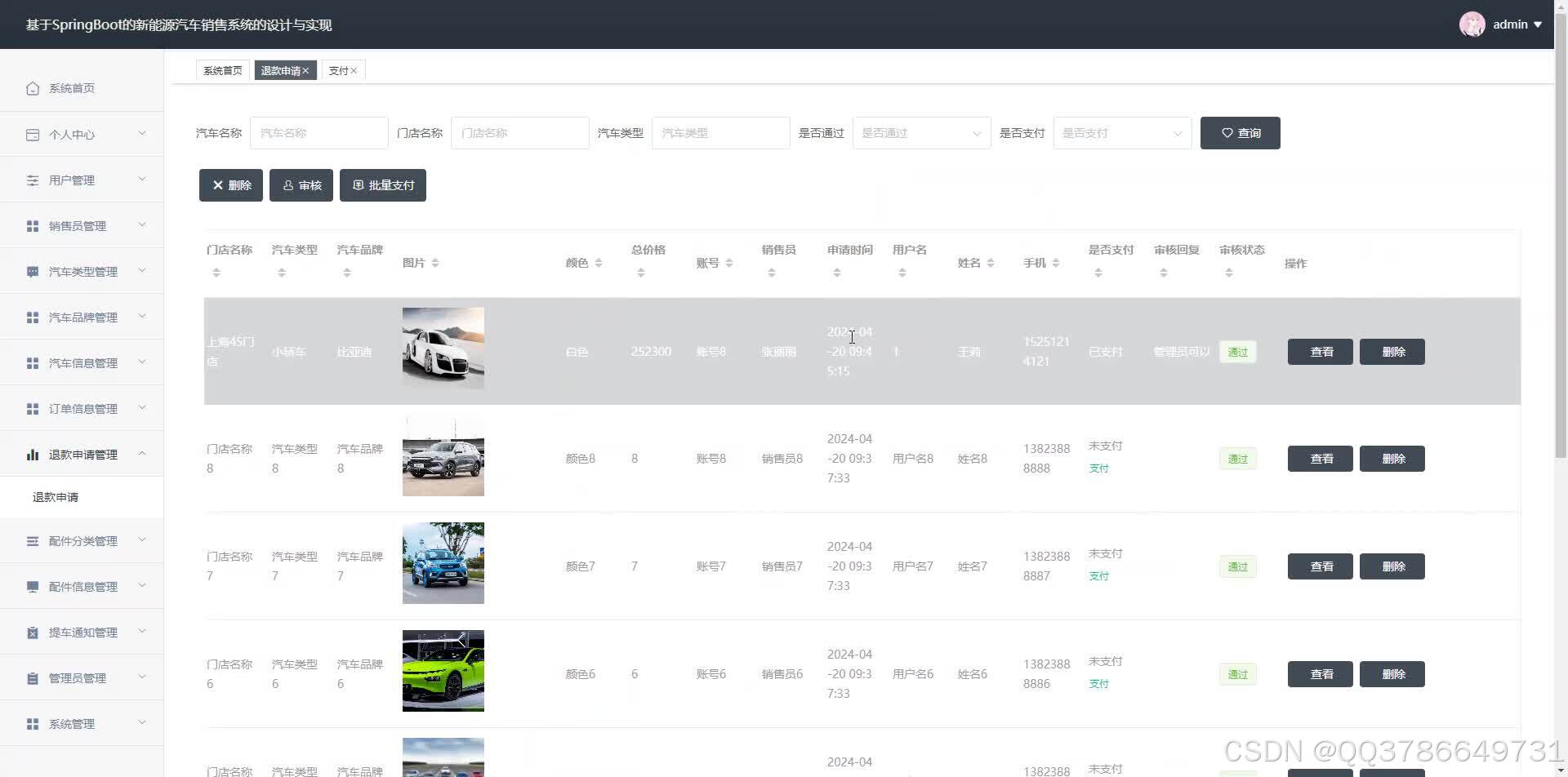Expand the 用户管理 sidebar menu
Image resolution: width=1568 pixels, height=777 pixels.
[142, 180]
